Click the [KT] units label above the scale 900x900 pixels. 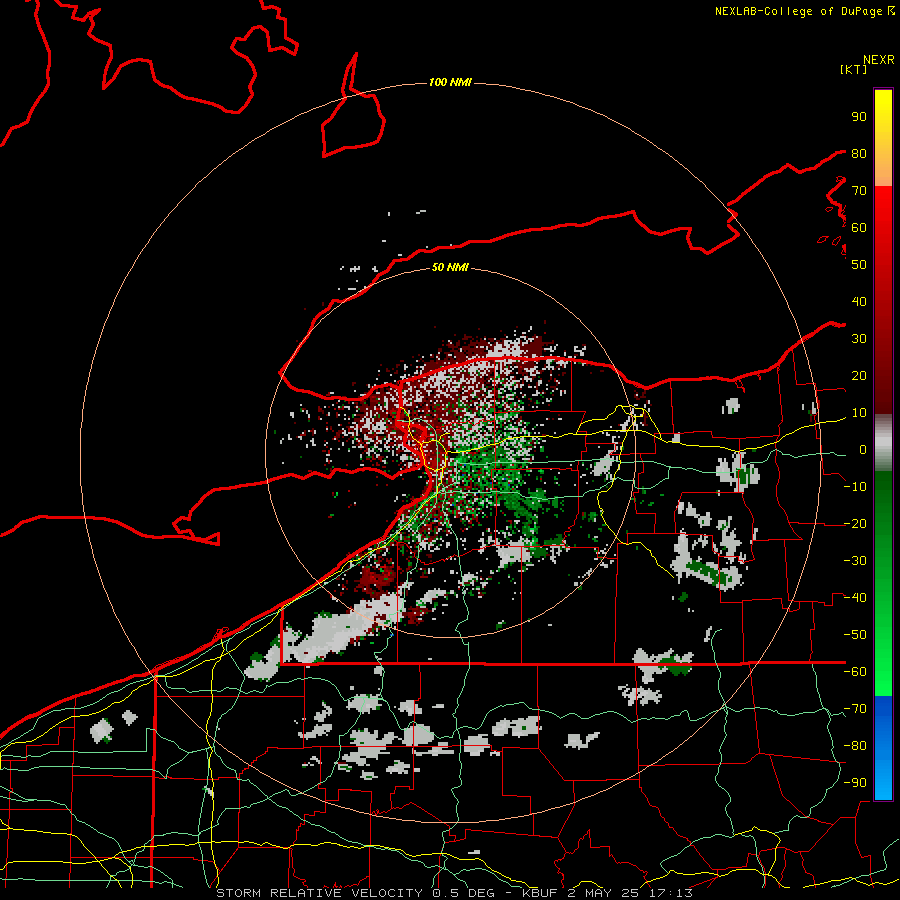854,69
